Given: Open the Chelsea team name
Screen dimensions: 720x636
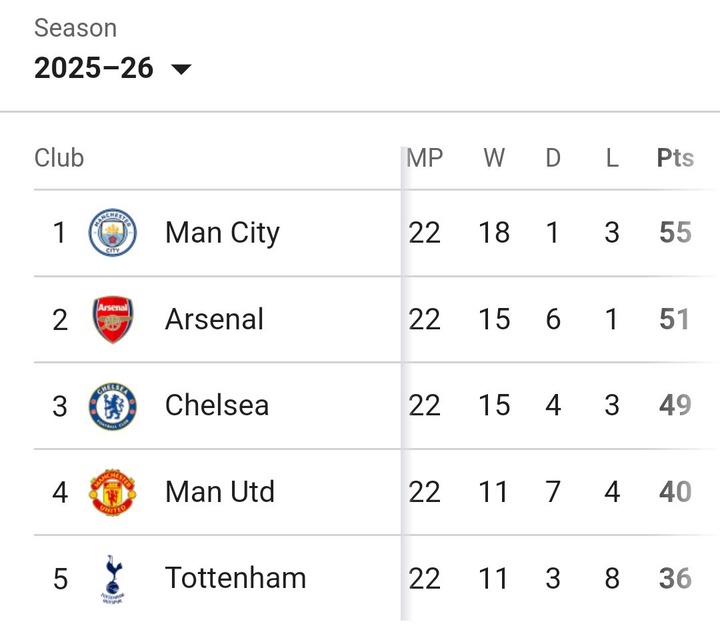Looking at the screenshot, I should 217,405.
